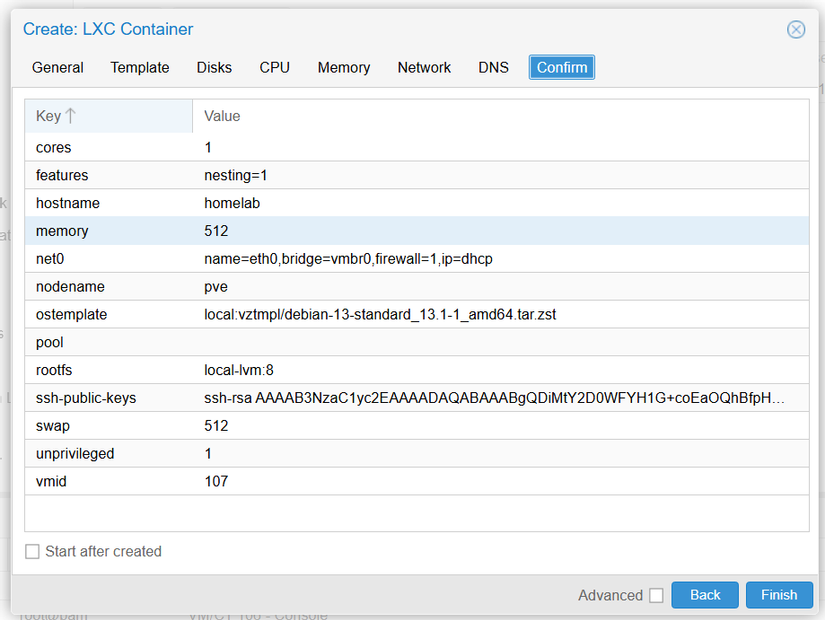Screen dimensions: 825x620
Task: Click Finish to create container
Action: tap(779, 595)
